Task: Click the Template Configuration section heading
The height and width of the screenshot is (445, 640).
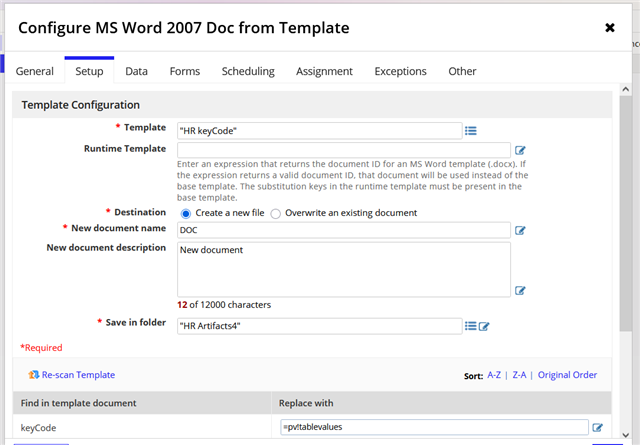Action: 80,105
